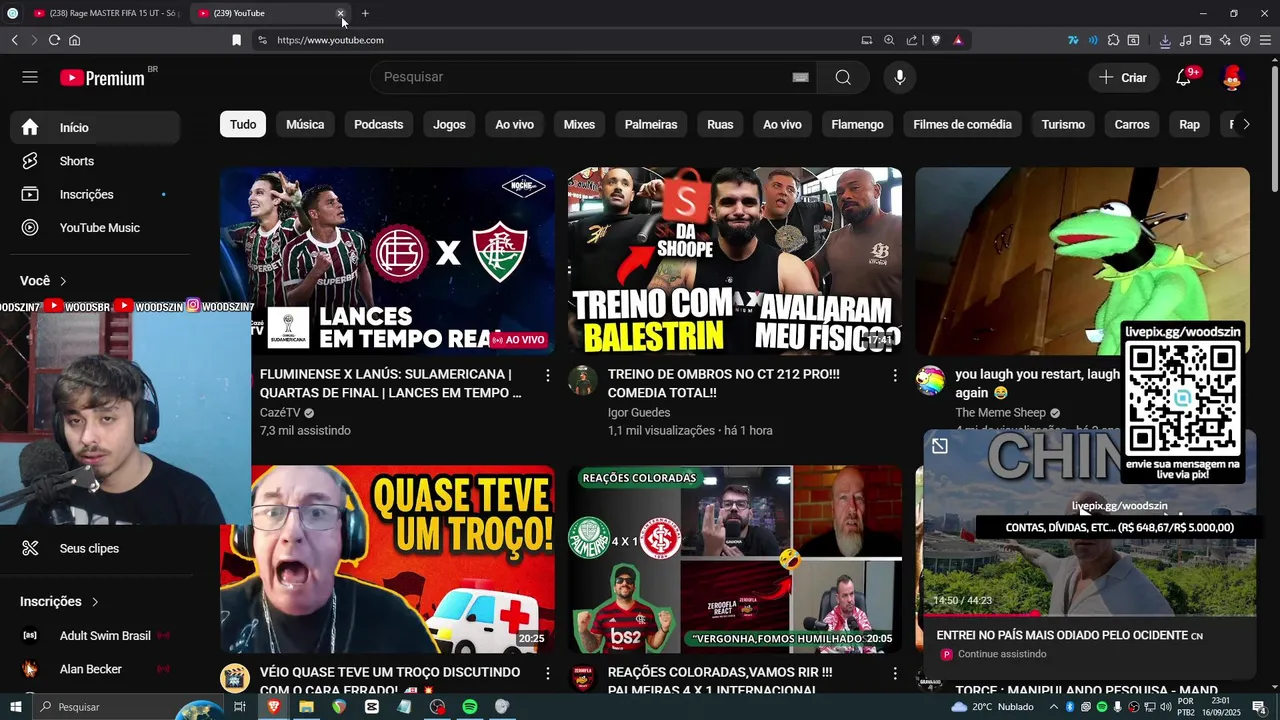Select the Palmeiras filter chip

[651, 124]
